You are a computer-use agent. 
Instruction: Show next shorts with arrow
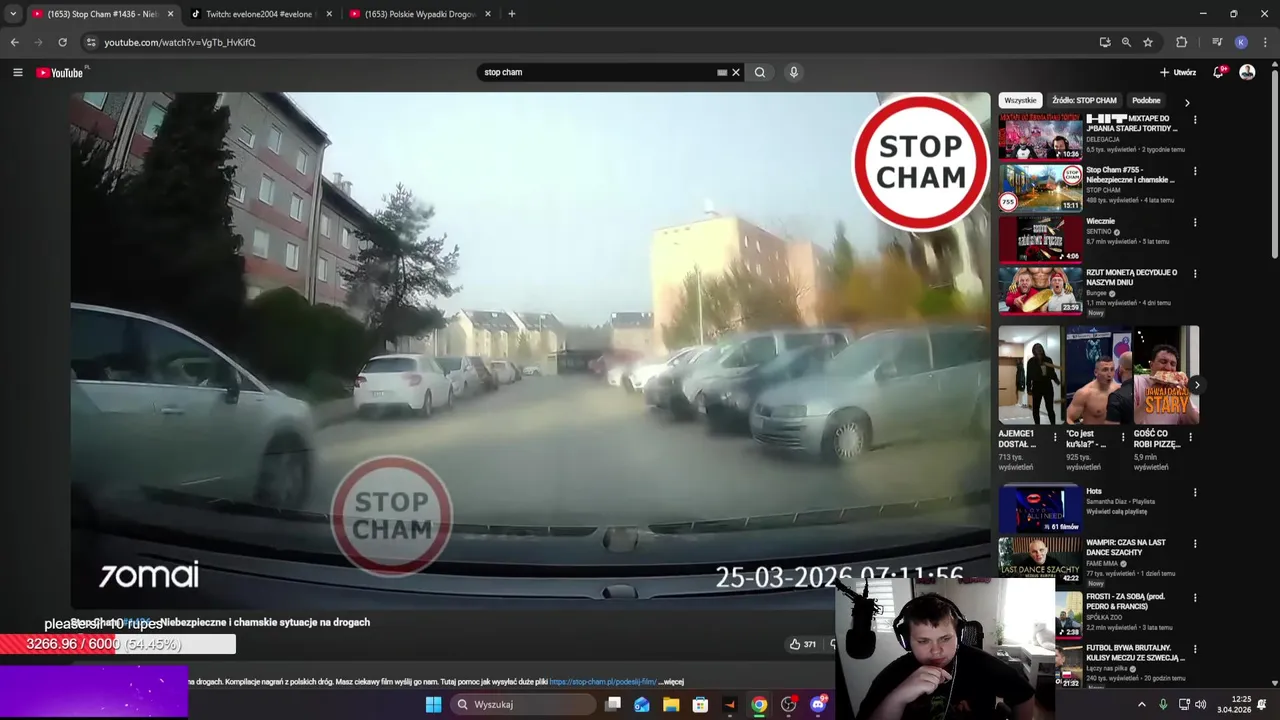point(1197,385)
